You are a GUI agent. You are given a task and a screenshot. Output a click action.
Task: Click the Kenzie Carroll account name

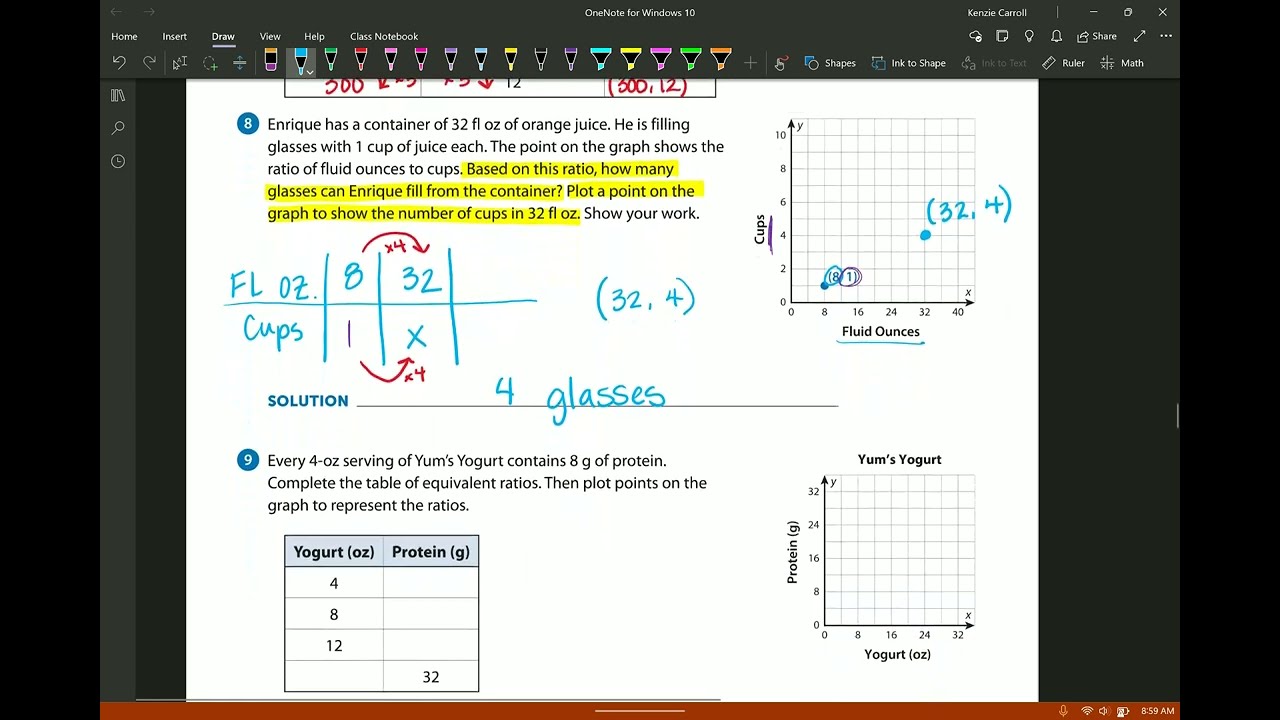coord(997,12)
